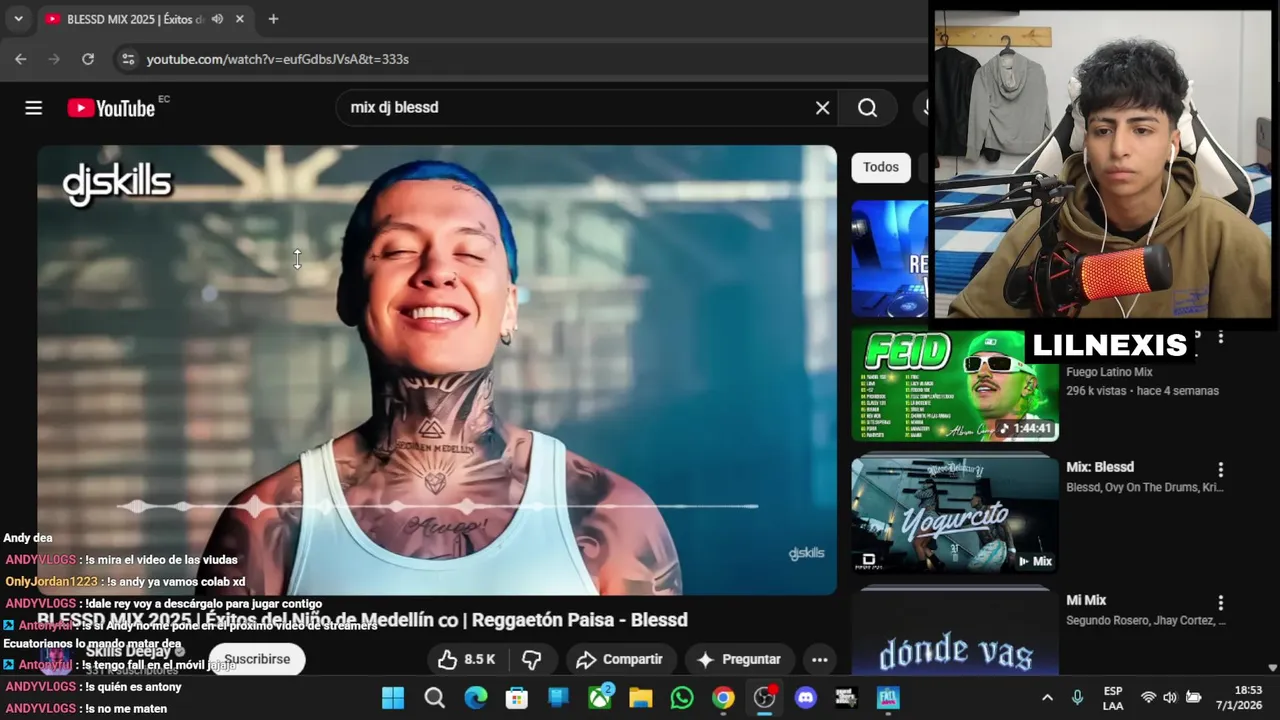Click the video player to pause
The image size is (1280, 720).
coord(437,370)
